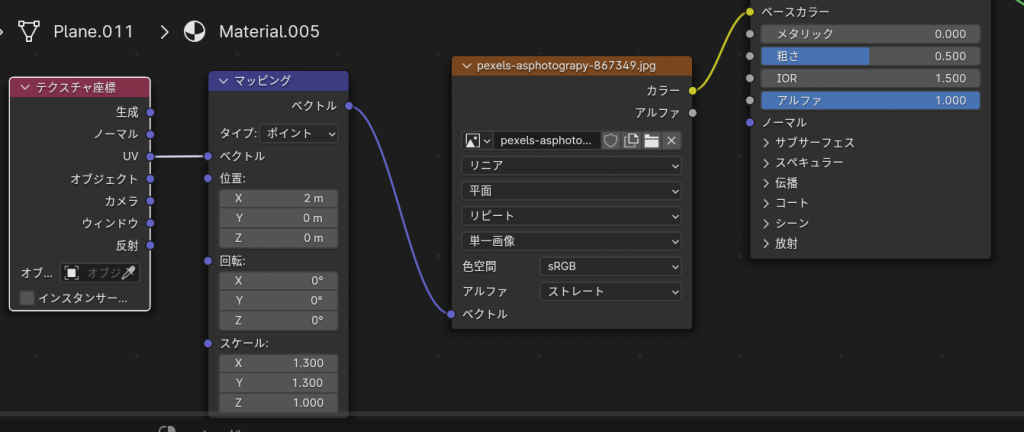Image resolution: width=1024 pixels, height=432 pixels.
Task: Click the Plane.011 object icon in breadcrumb
Action: point(29,31)
